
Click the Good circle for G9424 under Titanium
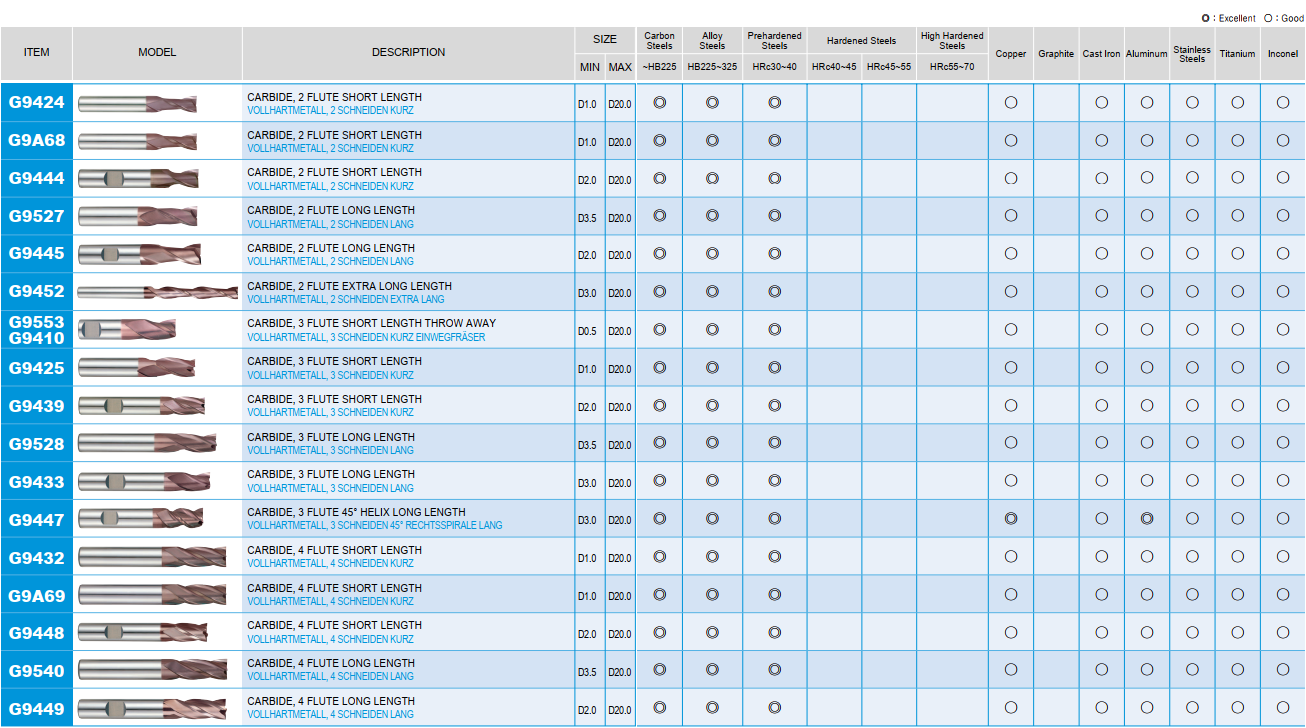point(1238,103)
